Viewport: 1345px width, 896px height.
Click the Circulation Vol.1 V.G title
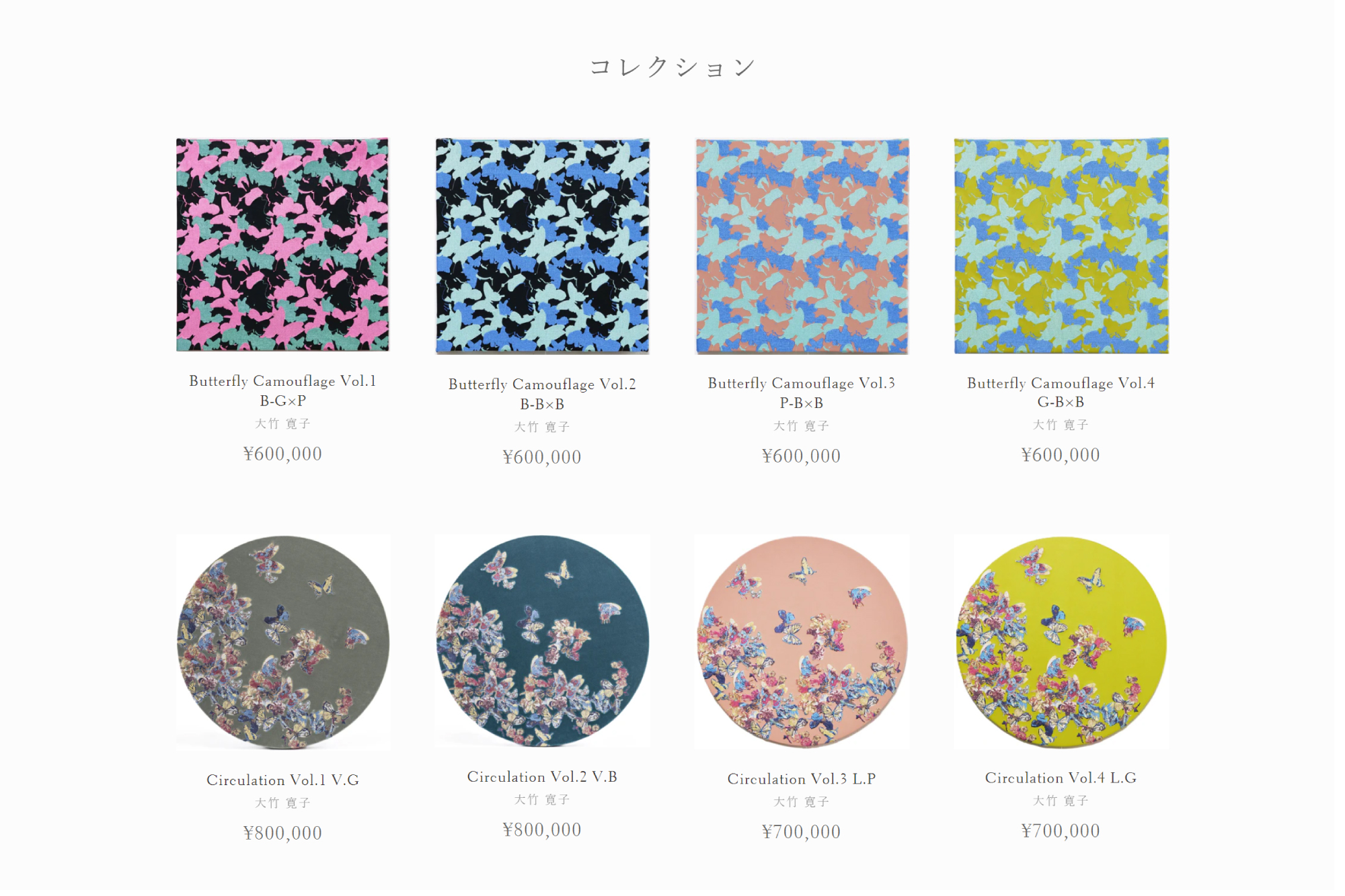[x=282, y=780]
